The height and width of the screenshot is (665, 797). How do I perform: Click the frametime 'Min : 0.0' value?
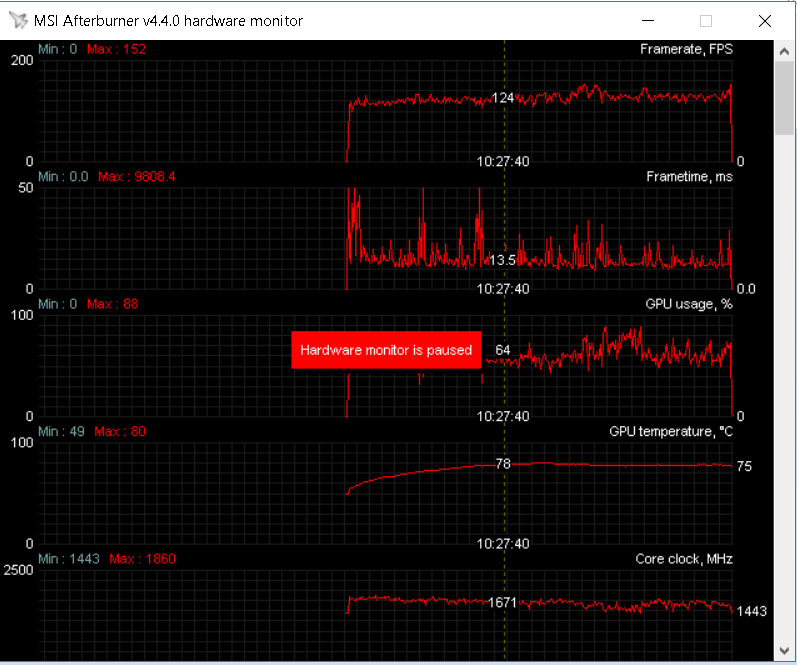pos(63,176)
